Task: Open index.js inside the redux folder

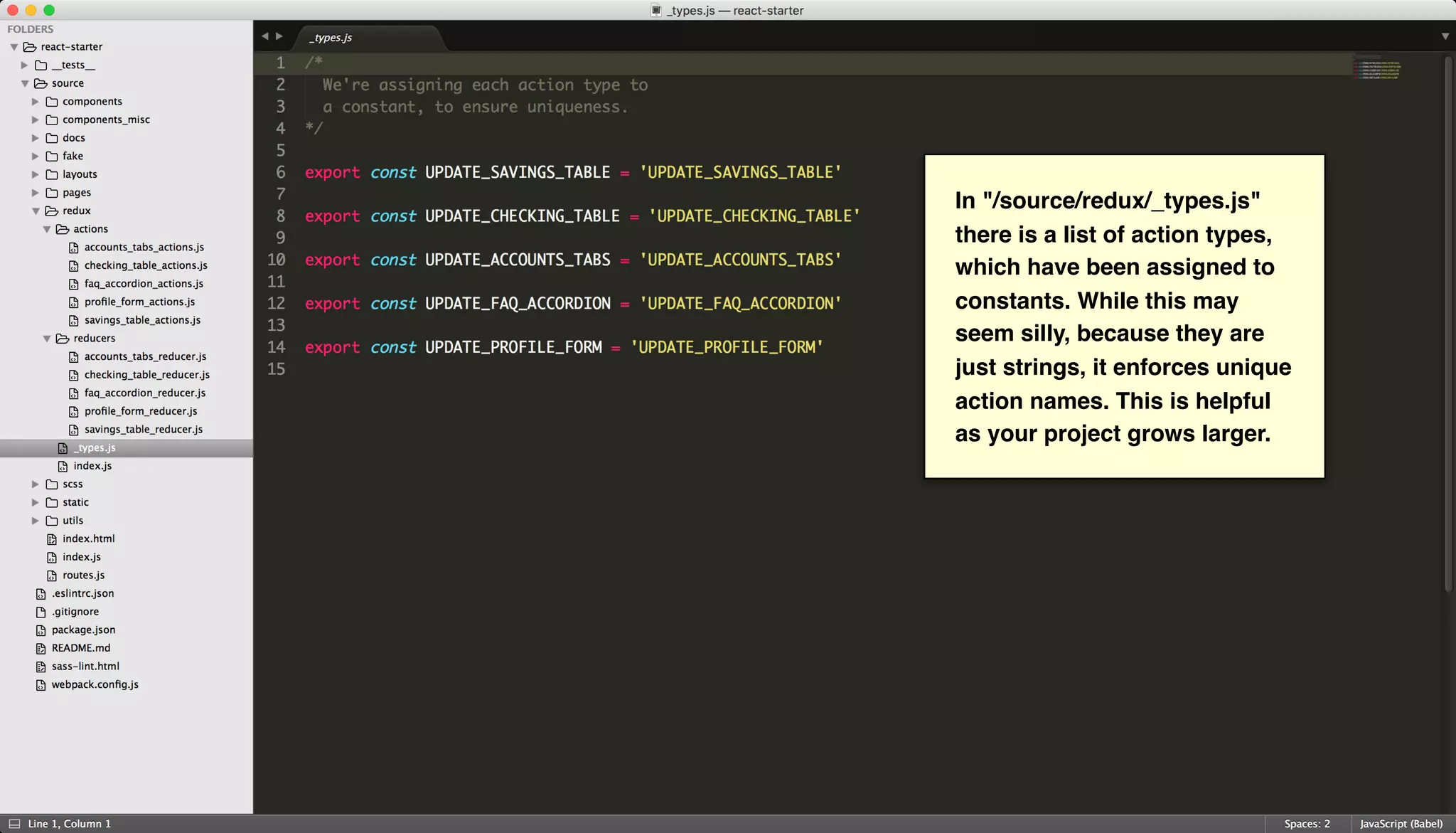Action: 92,466
